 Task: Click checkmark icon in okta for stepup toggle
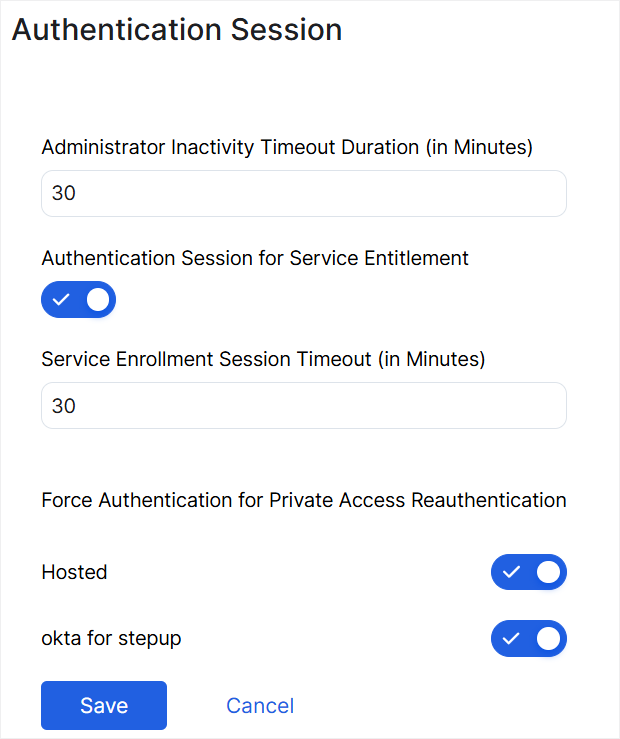coord(512,638)
